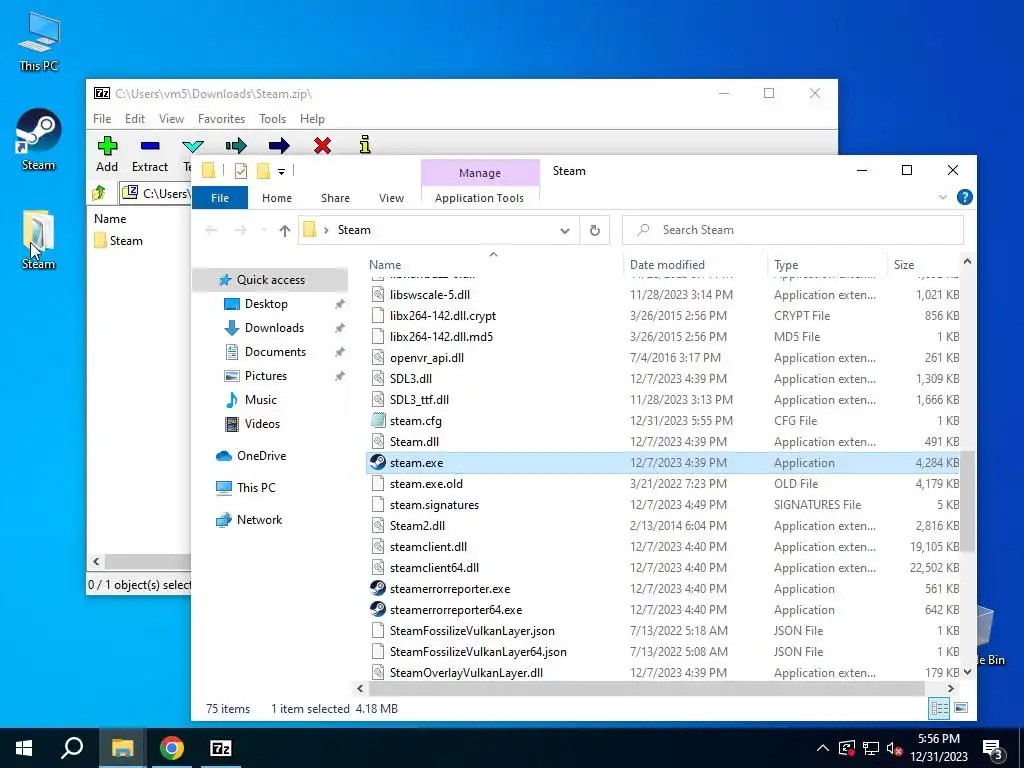
Task: Click the Add button in 7-Zip toolbar
Action: tap(107, 154)
